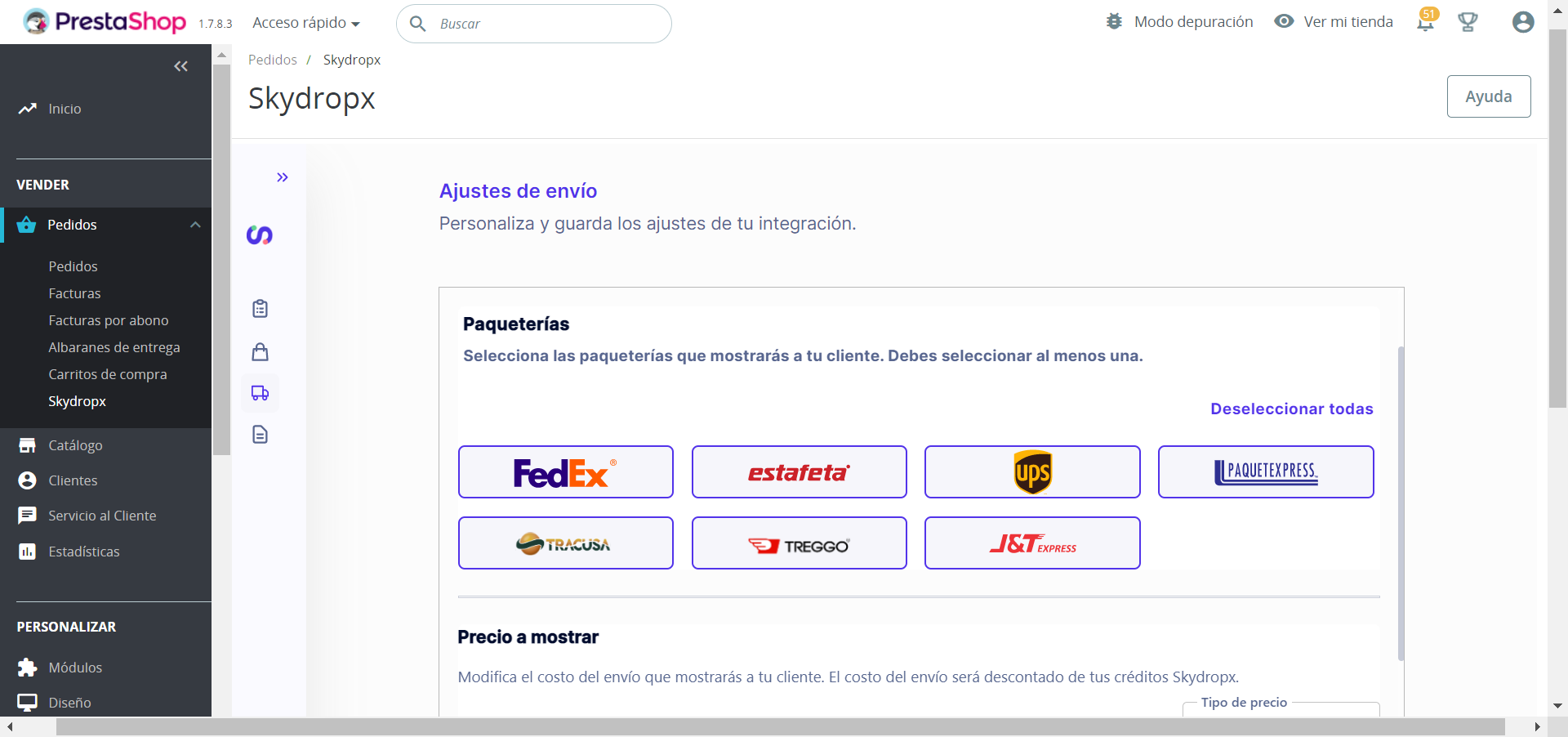The image size is (1568, 737).
Task: Open the clipboard orders icon in Skydropx rail
Action: coord(260,309)
